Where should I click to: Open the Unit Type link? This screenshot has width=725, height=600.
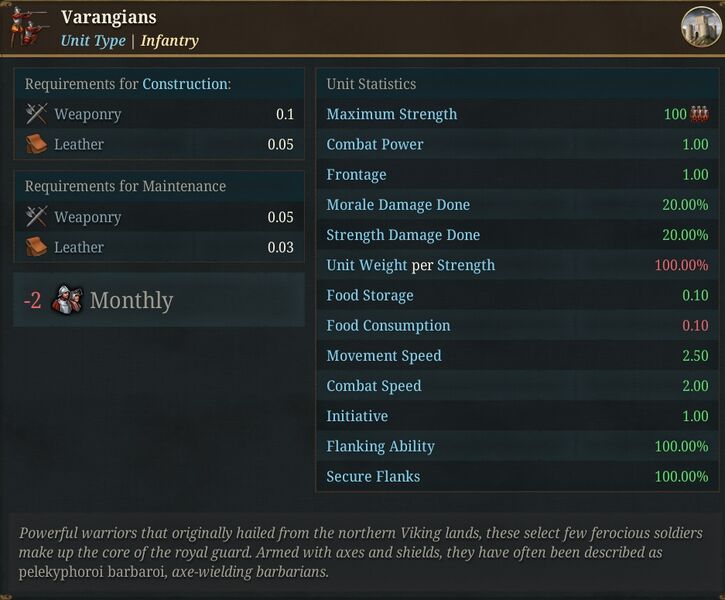click(x=93, y=41)
